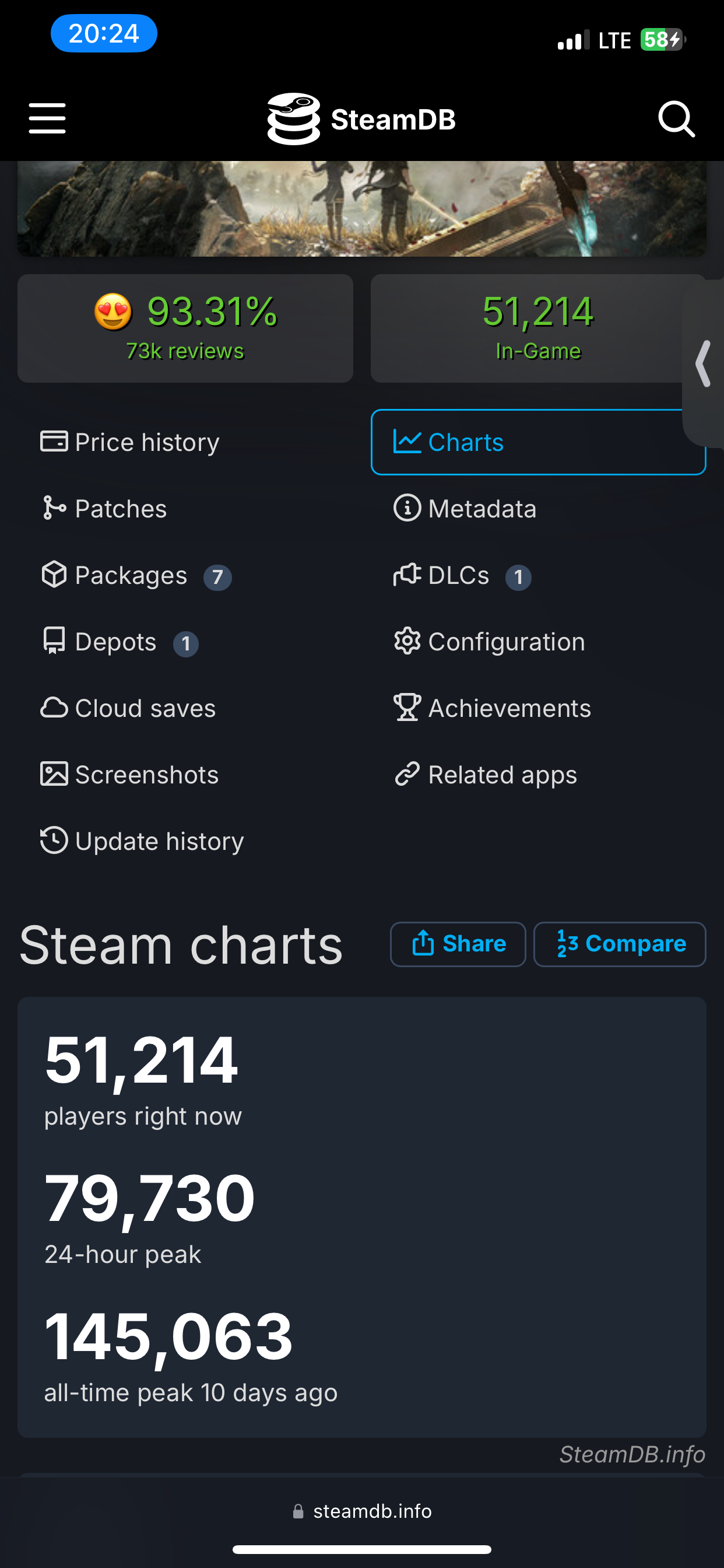
Task: Click the Compare button
Action: [619, 944]
